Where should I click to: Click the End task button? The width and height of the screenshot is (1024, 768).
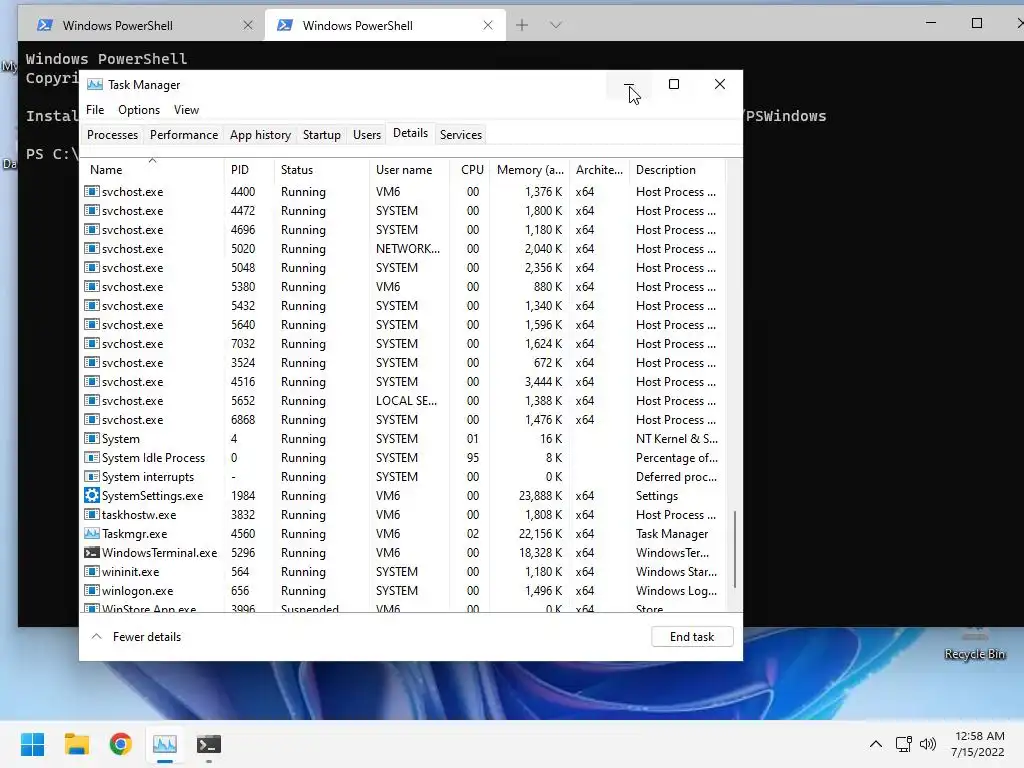coord(692,637)
